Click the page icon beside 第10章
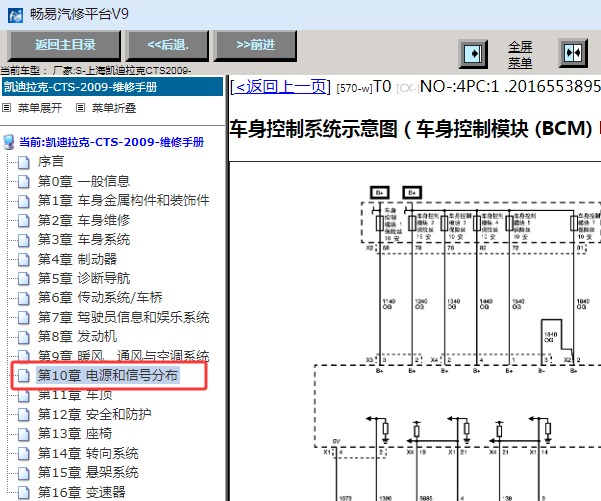Viewport: 601px width, 501px height. 24,376
